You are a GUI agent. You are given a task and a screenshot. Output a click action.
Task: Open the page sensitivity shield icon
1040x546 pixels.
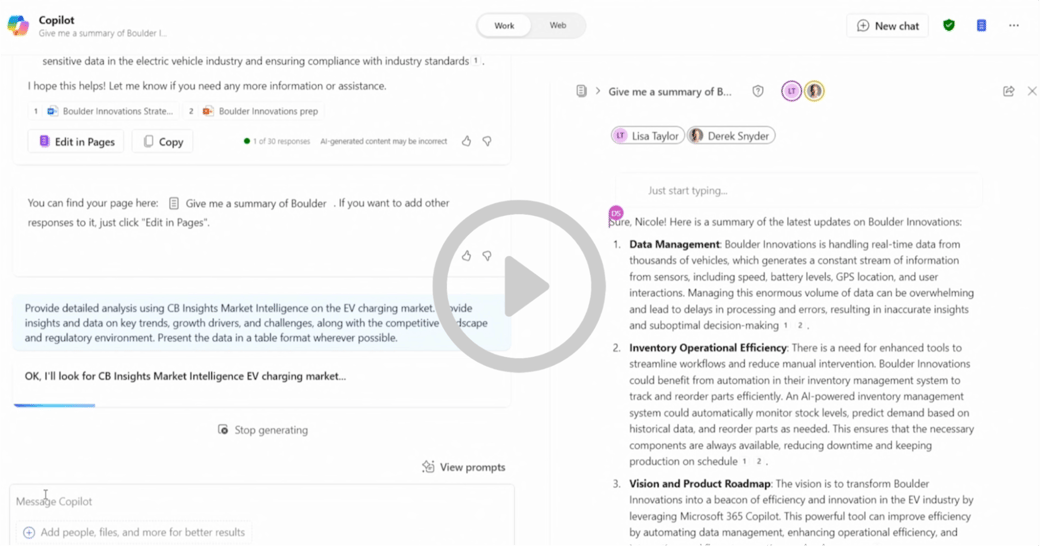point(757,91)
